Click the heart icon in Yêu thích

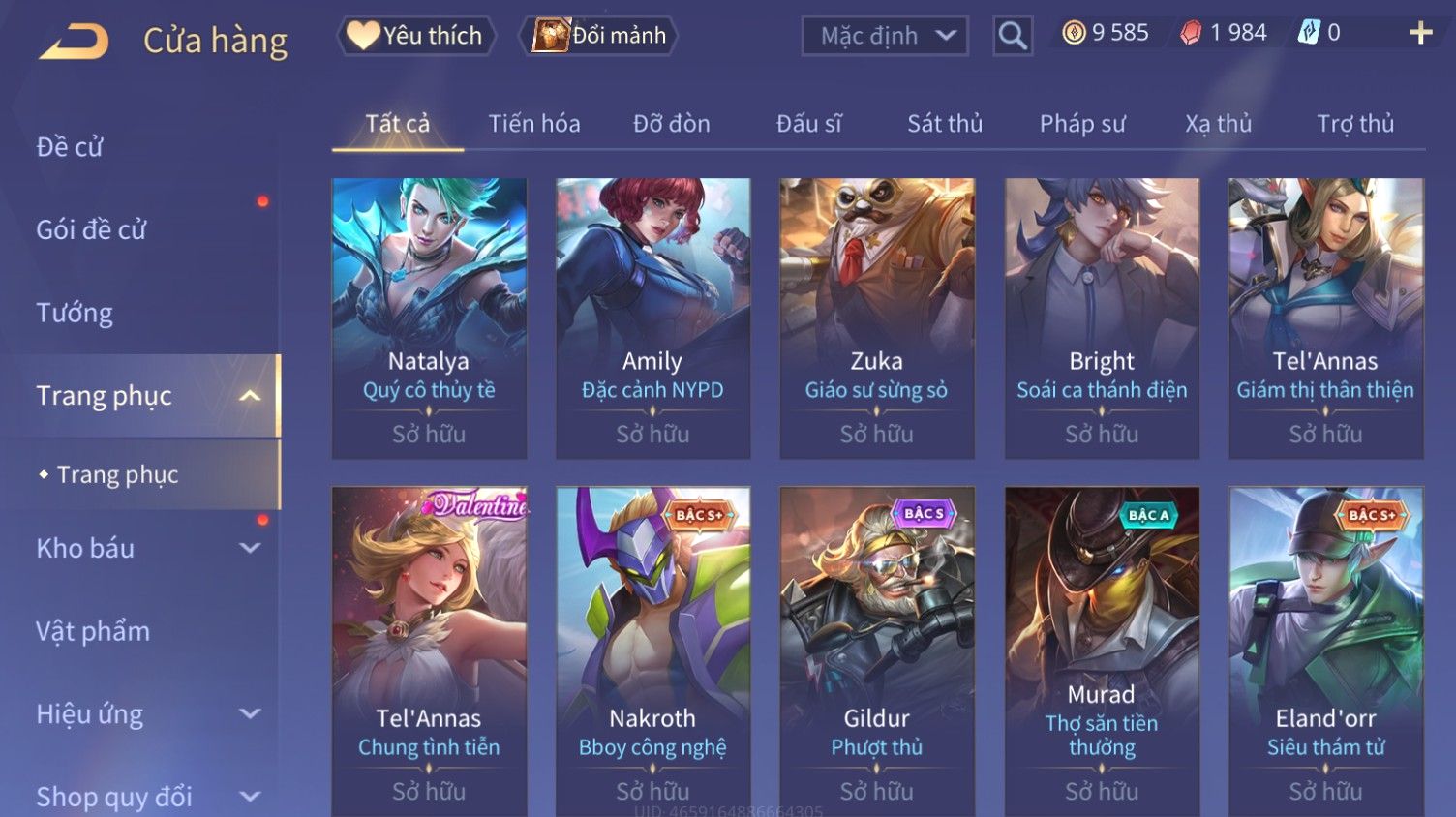coord(363,36)
